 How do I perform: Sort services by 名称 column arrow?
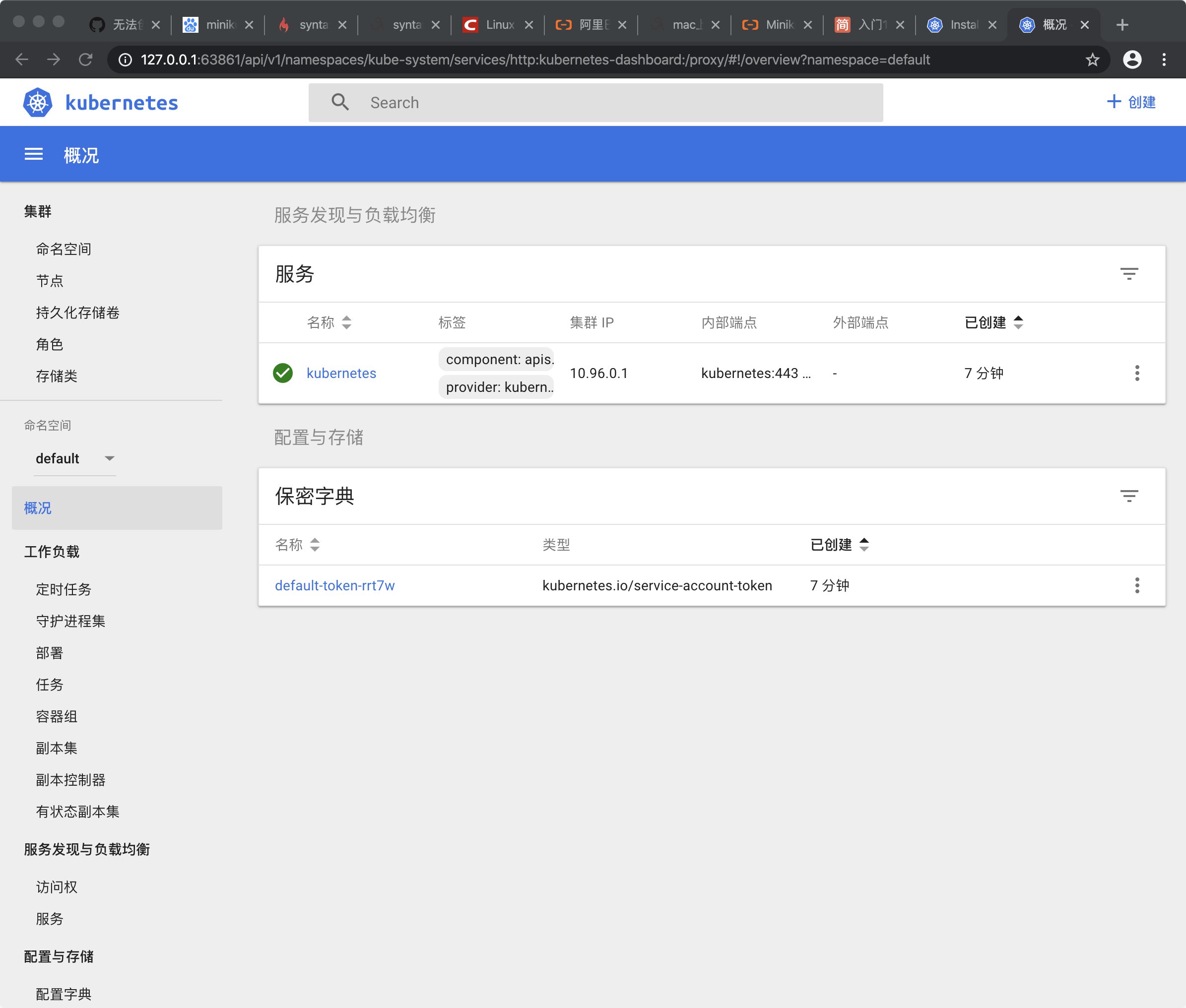point(346,322)
